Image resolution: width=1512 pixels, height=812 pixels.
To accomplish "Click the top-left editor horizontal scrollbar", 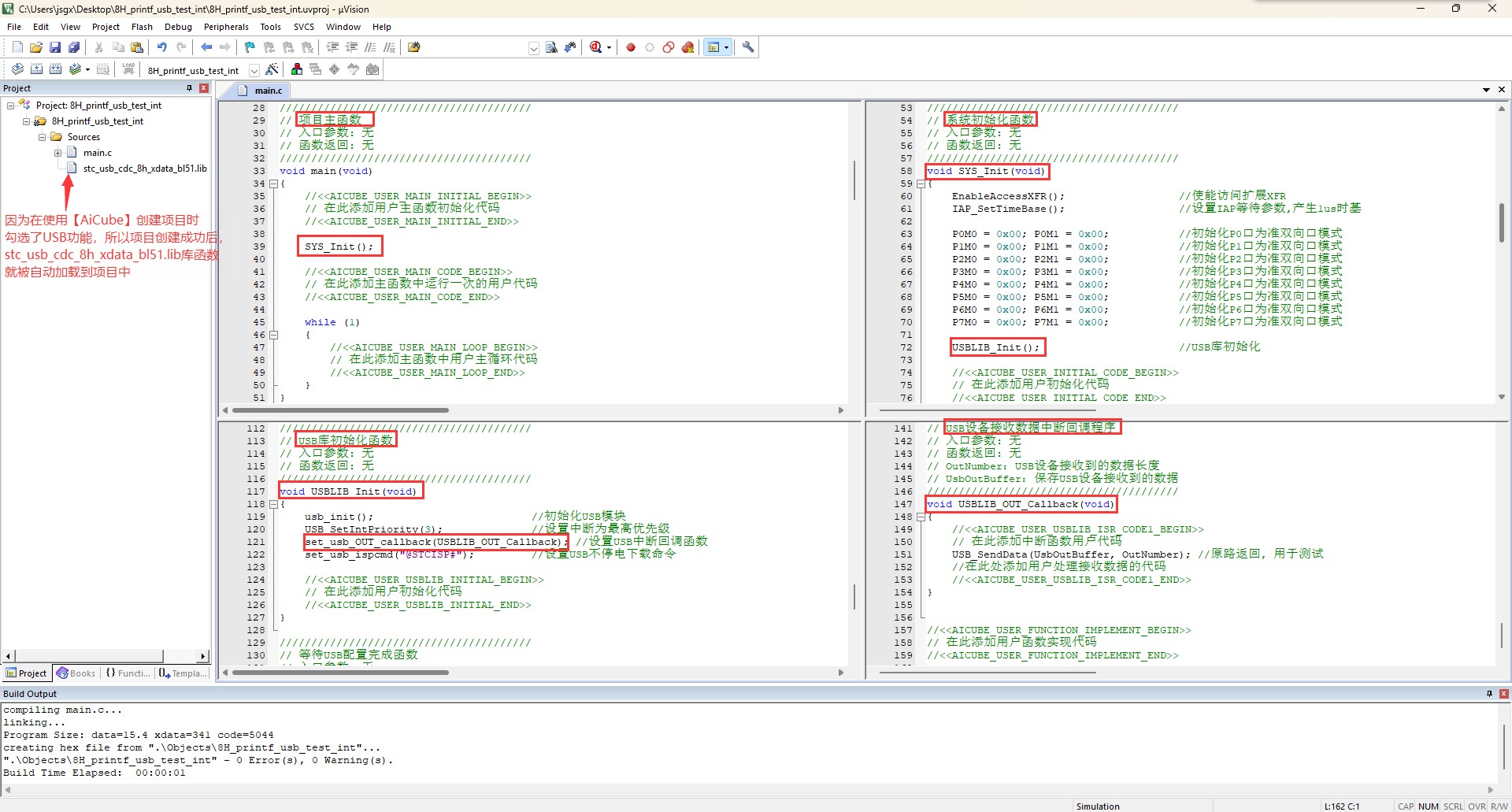I will [533, 410].
